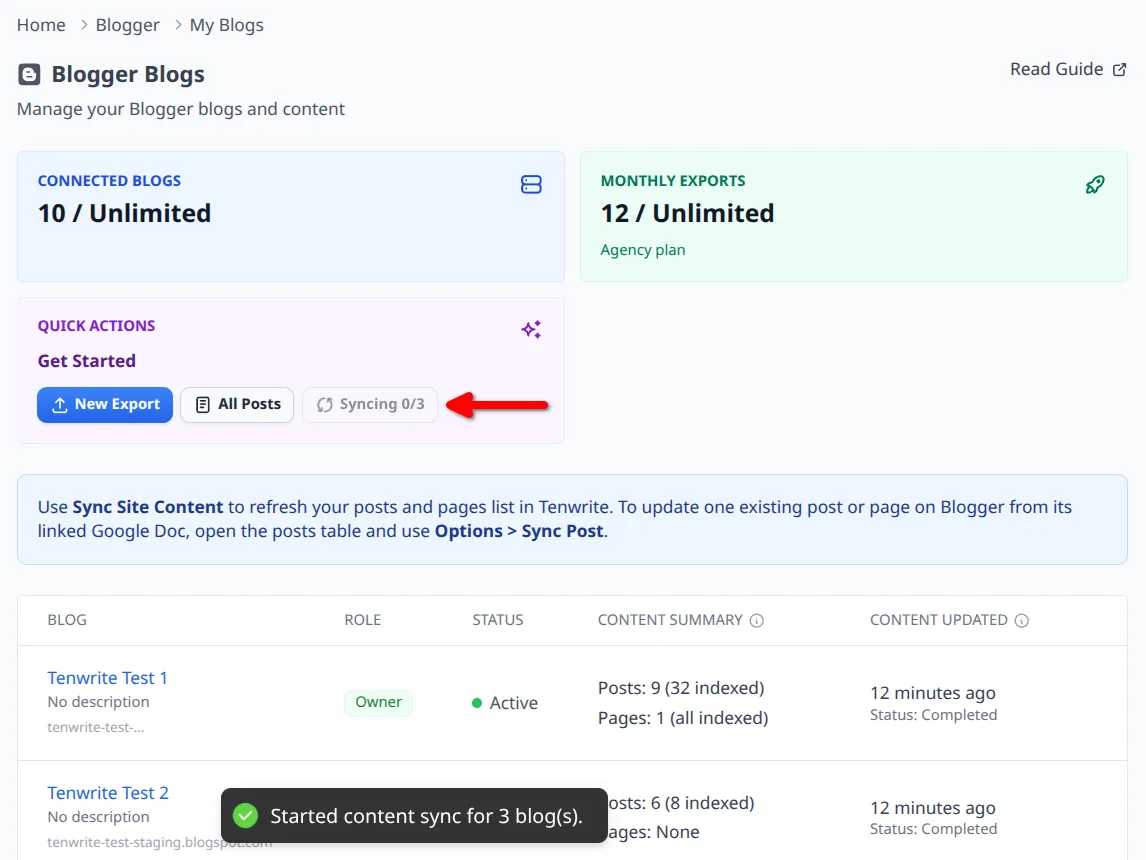1146x860 pixels.
Task: Start a New Export
Action: click(105, 405)
